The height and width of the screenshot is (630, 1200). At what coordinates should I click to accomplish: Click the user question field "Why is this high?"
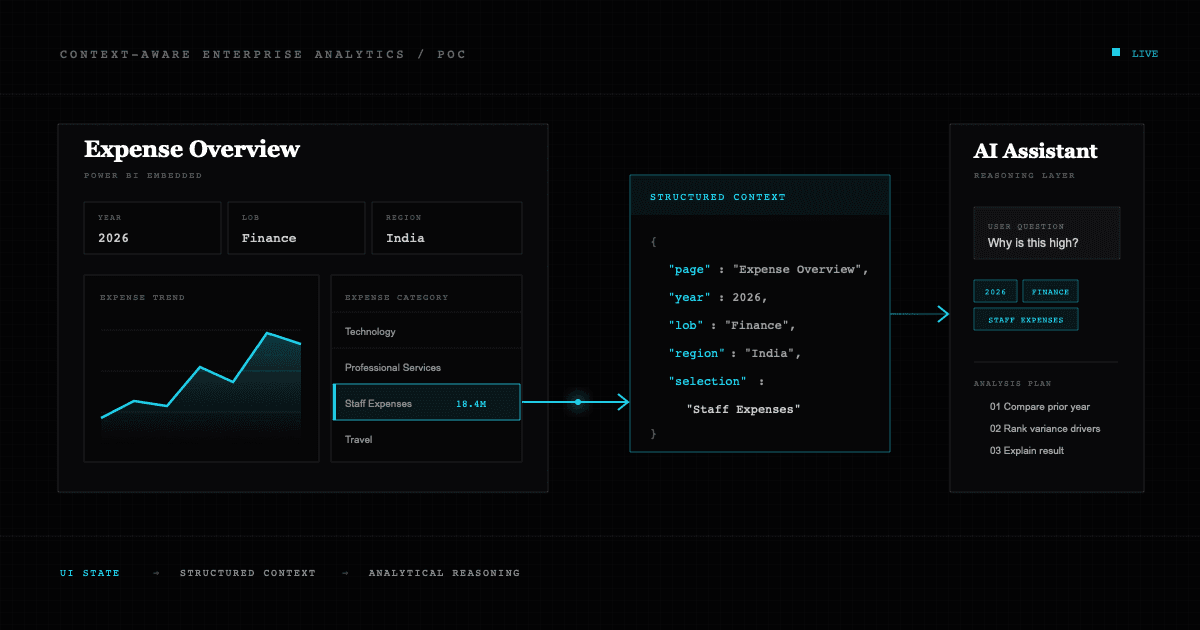coord(1047,234)
